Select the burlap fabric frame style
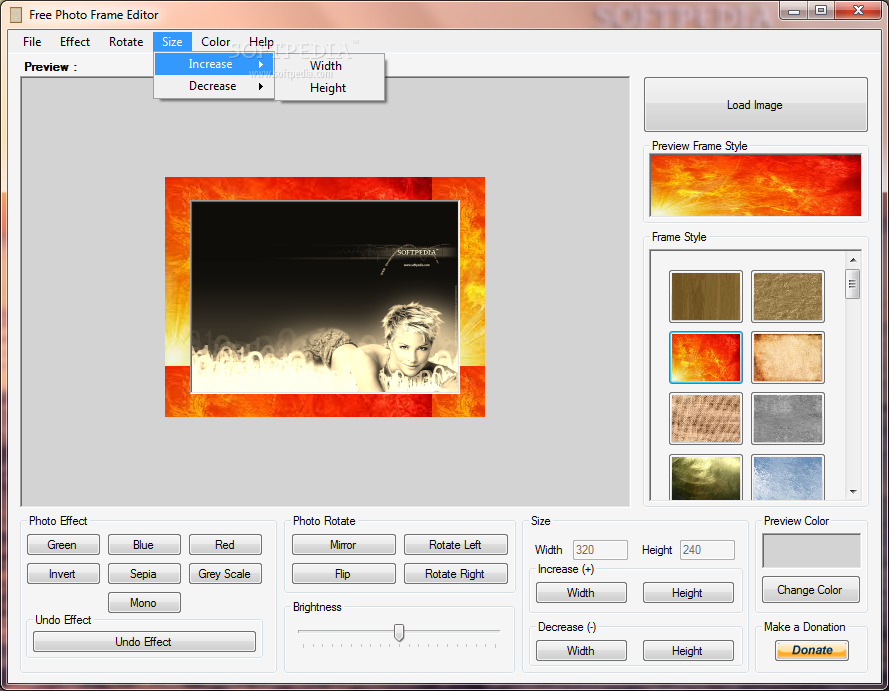Viewport: 889px width, 691px height. (x=705, y=418)
